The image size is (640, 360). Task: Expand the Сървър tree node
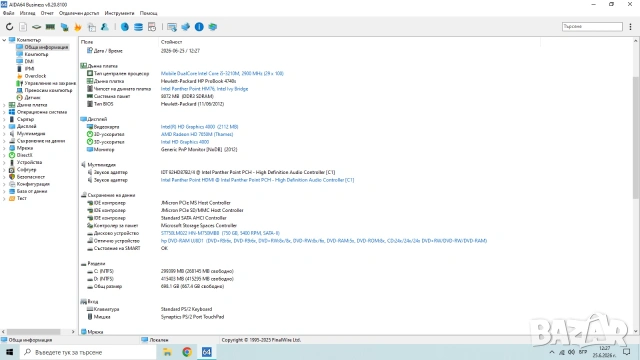tap(4, 119)
